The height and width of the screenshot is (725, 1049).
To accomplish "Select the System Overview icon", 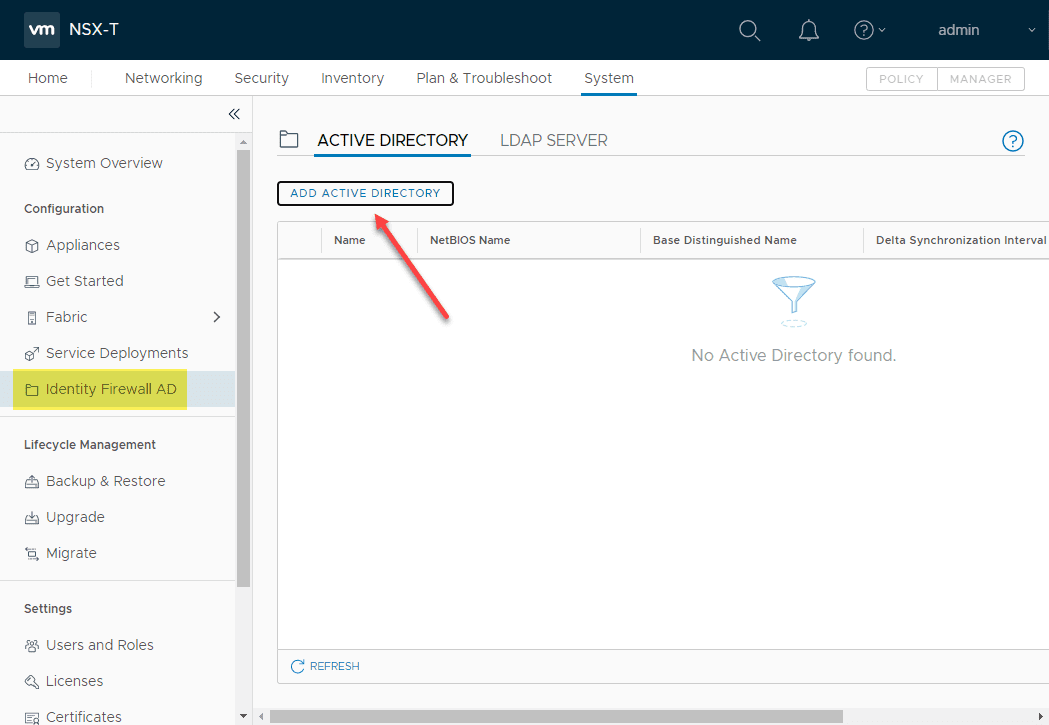I will (x=31, y=162).
